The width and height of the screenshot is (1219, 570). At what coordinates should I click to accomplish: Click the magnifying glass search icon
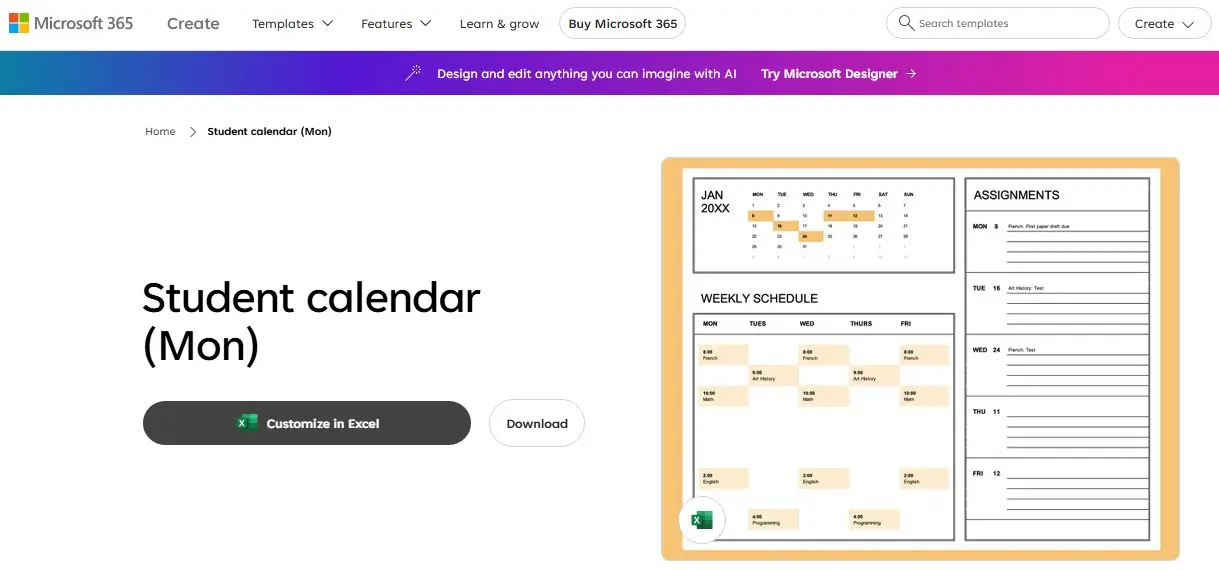click(906, 23)
